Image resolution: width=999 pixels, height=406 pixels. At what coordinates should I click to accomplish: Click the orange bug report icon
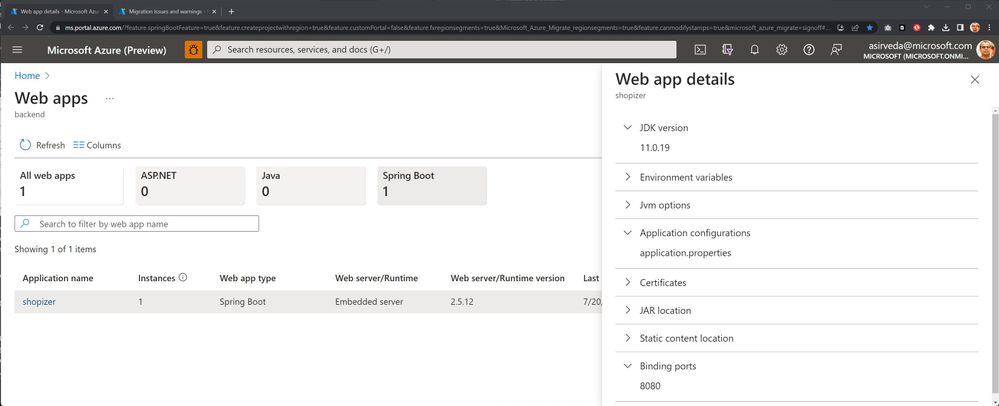(x=194, y=50)
